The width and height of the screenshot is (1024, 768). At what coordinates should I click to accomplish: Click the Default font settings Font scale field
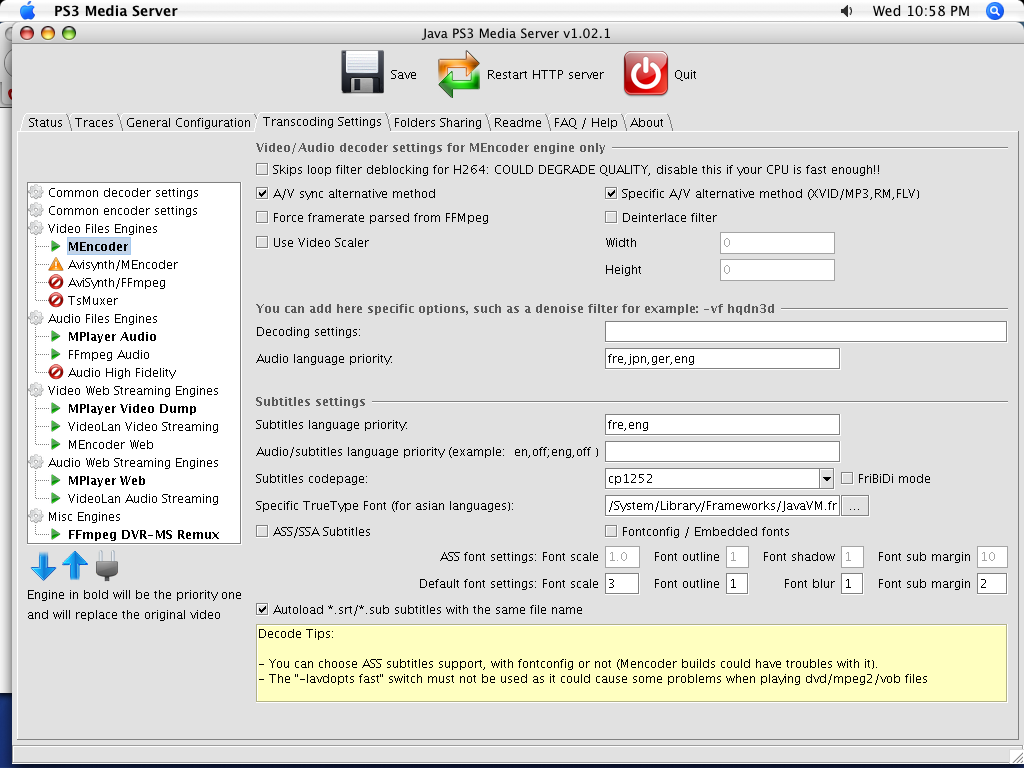622,583
